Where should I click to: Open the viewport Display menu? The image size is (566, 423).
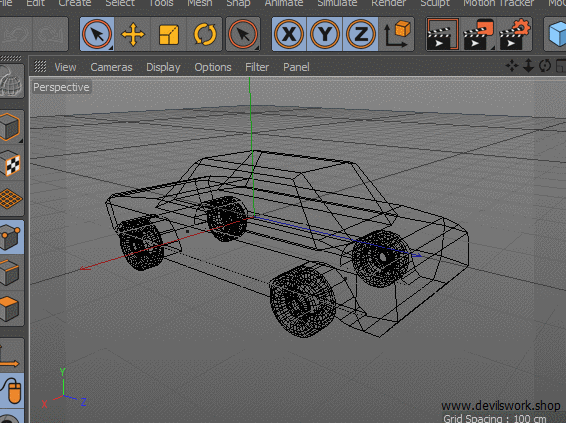pos(163,67)
